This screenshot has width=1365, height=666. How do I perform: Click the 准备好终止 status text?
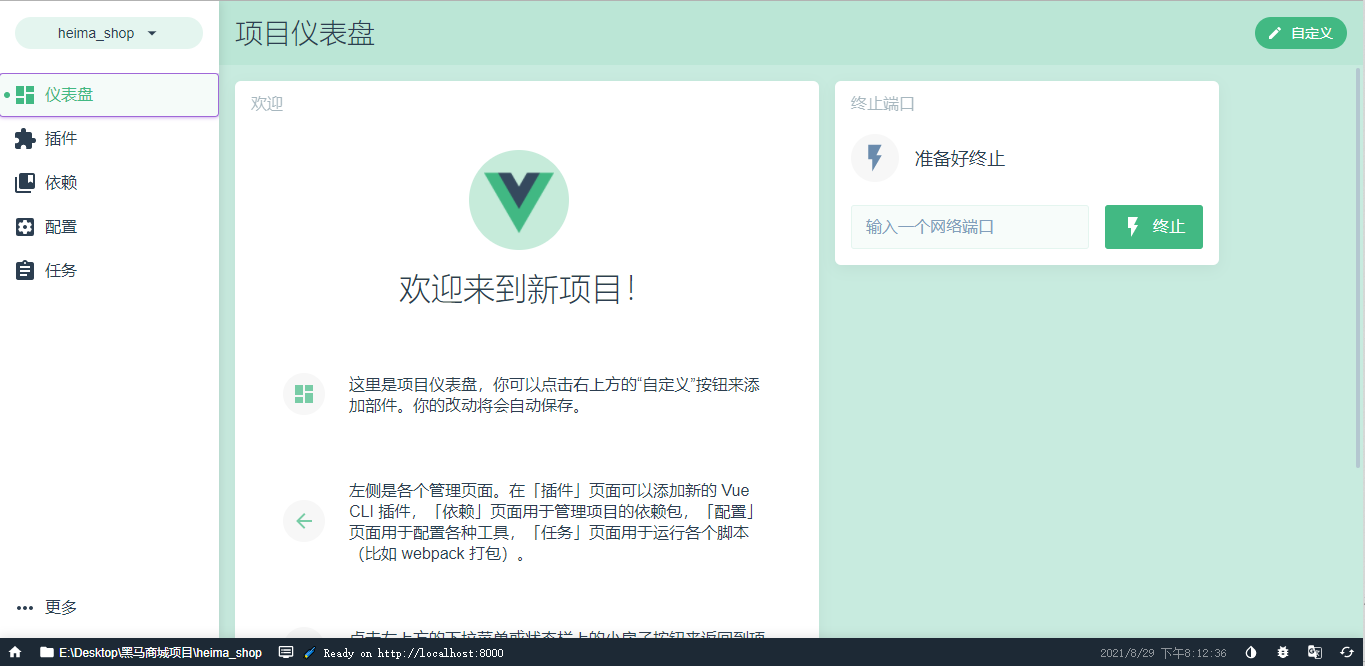click(x=960, y=159)
